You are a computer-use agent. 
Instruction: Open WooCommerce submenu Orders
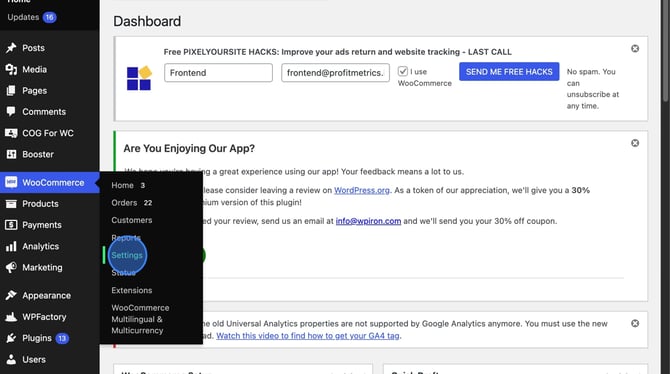tap(124, 203)
